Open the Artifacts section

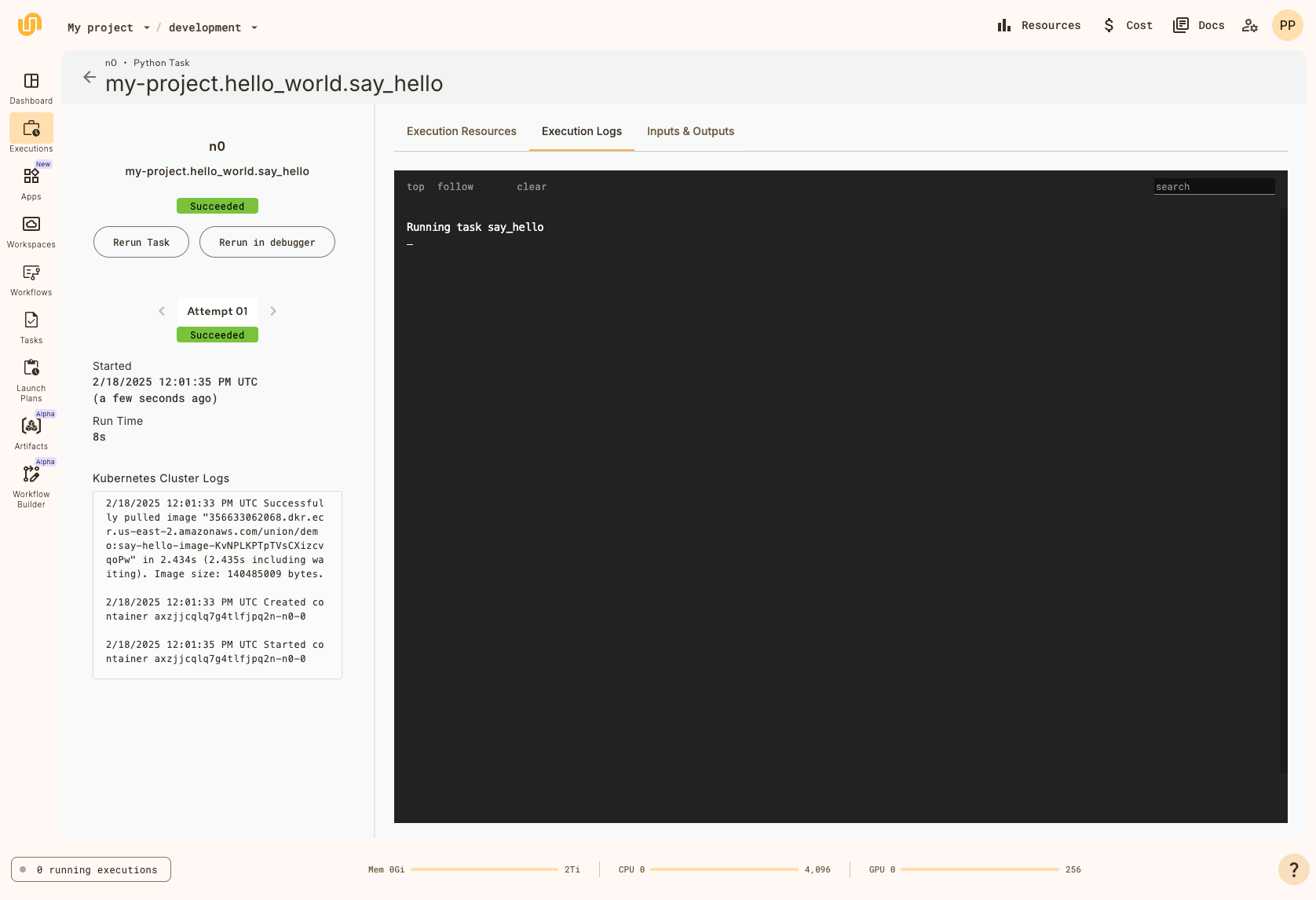(31, 430)
